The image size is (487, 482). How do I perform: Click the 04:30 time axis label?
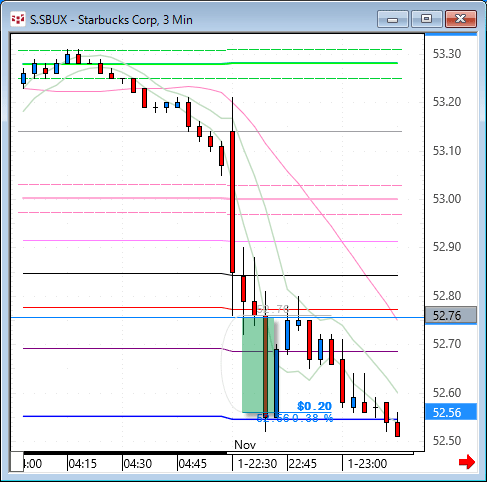coord(138,464)
